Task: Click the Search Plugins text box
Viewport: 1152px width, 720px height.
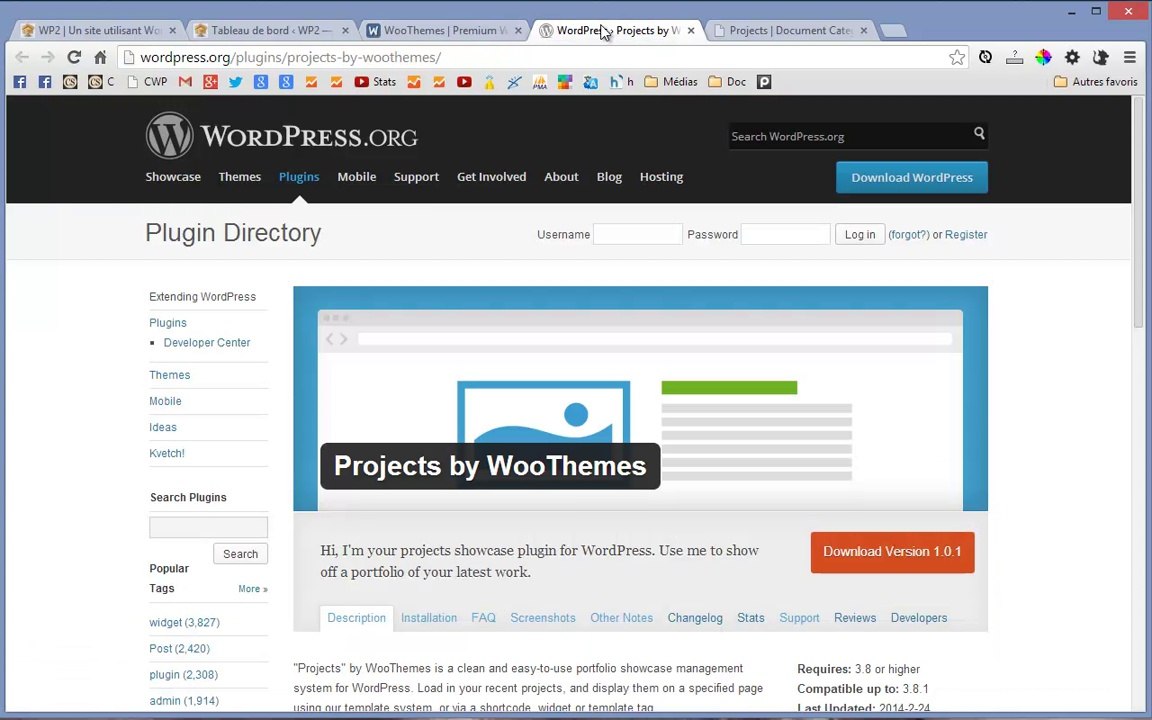Action: pos(209,528)
